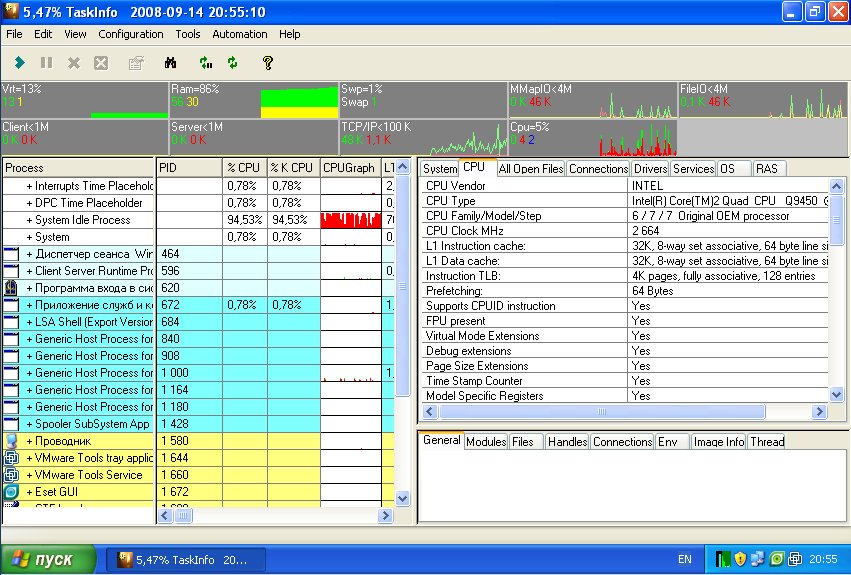Click the CPUGraph column header
This screenshot has height=575, width=851.
coord(351,168)
